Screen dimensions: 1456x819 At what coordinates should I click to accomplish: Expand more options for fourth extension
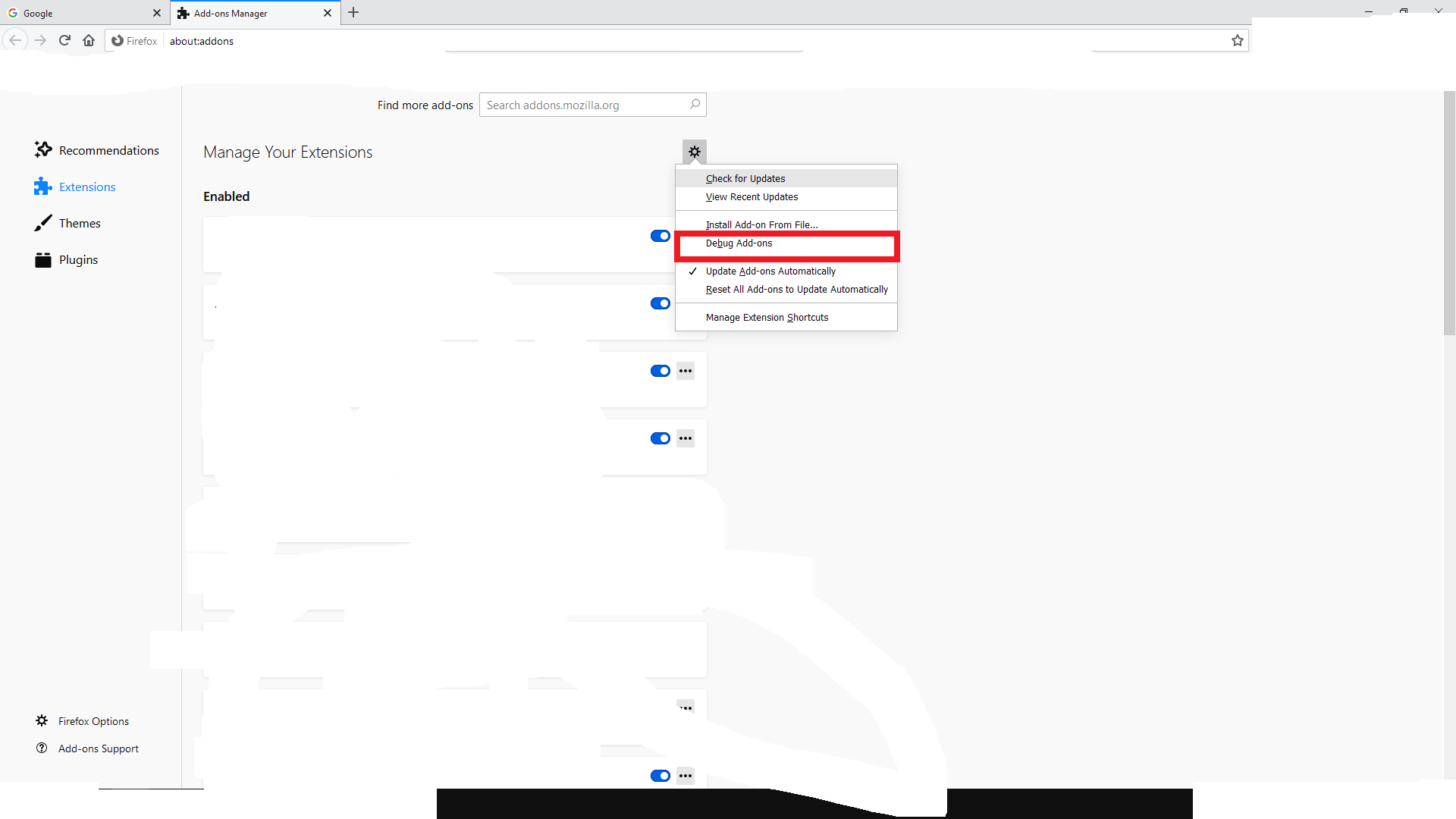point(686,438)
